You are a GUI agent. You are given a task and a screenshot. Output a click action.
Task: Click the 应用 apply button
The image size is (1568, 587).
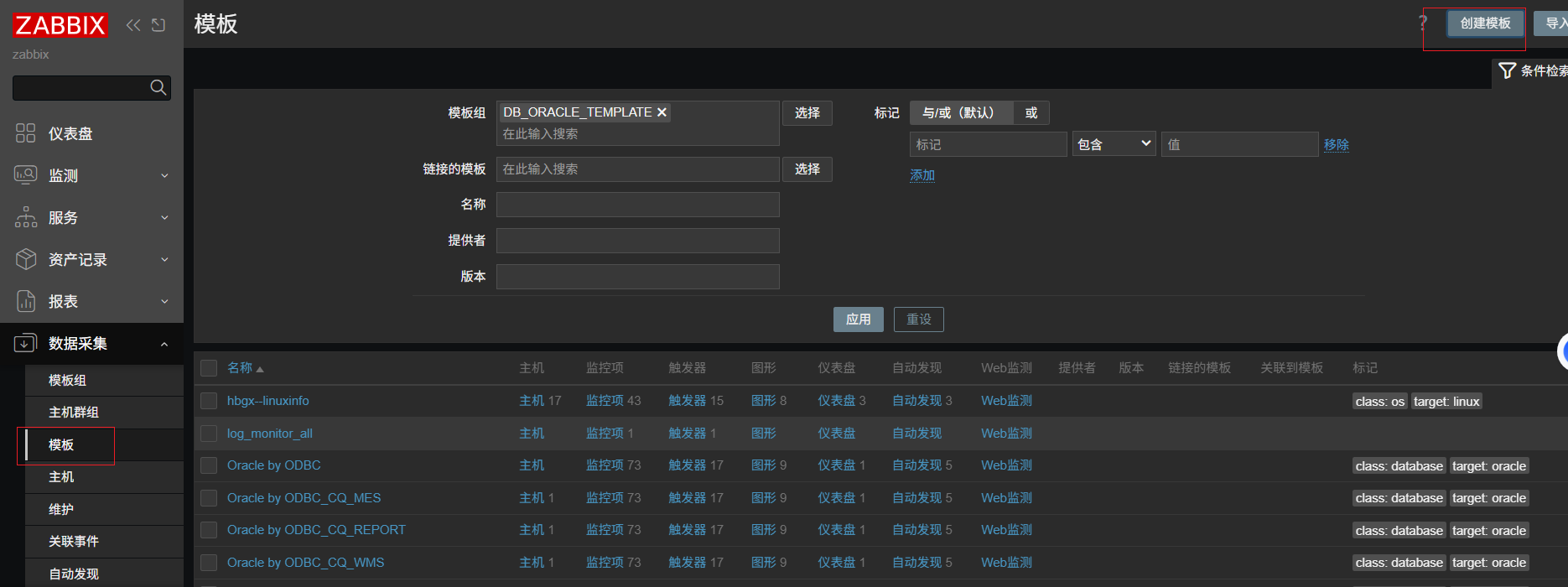tap(859, 319)
